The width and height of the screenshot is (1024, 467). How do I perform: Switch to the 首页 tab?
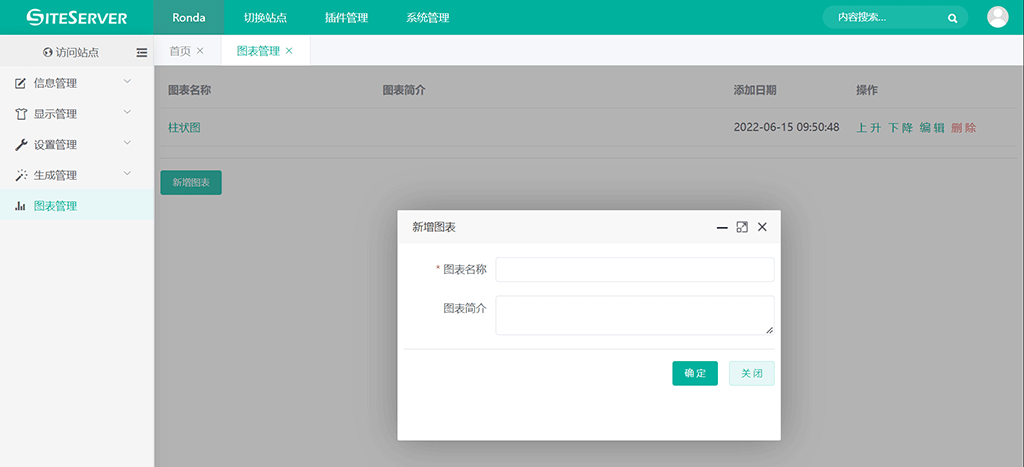[180, 51]
